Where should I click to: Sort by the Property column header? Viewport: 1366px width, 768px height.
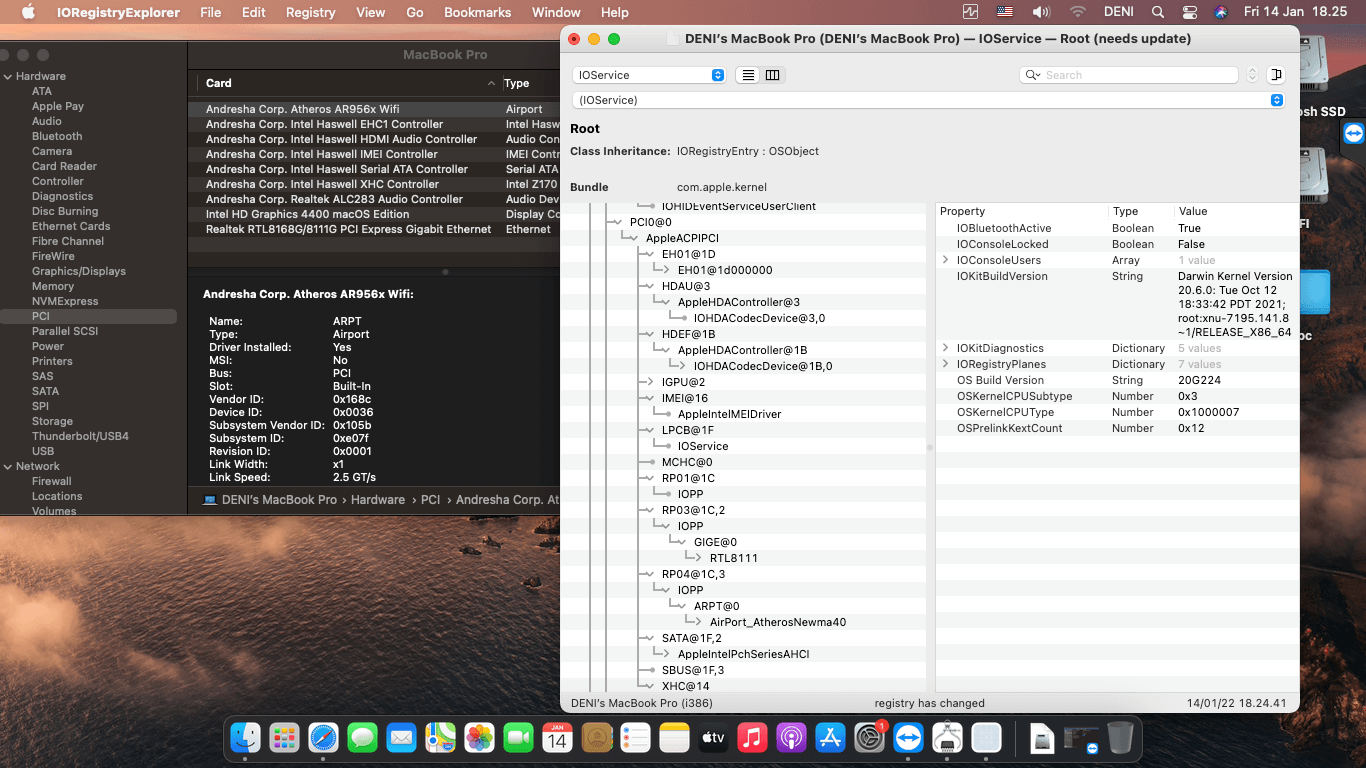(x=1022, y=211)
